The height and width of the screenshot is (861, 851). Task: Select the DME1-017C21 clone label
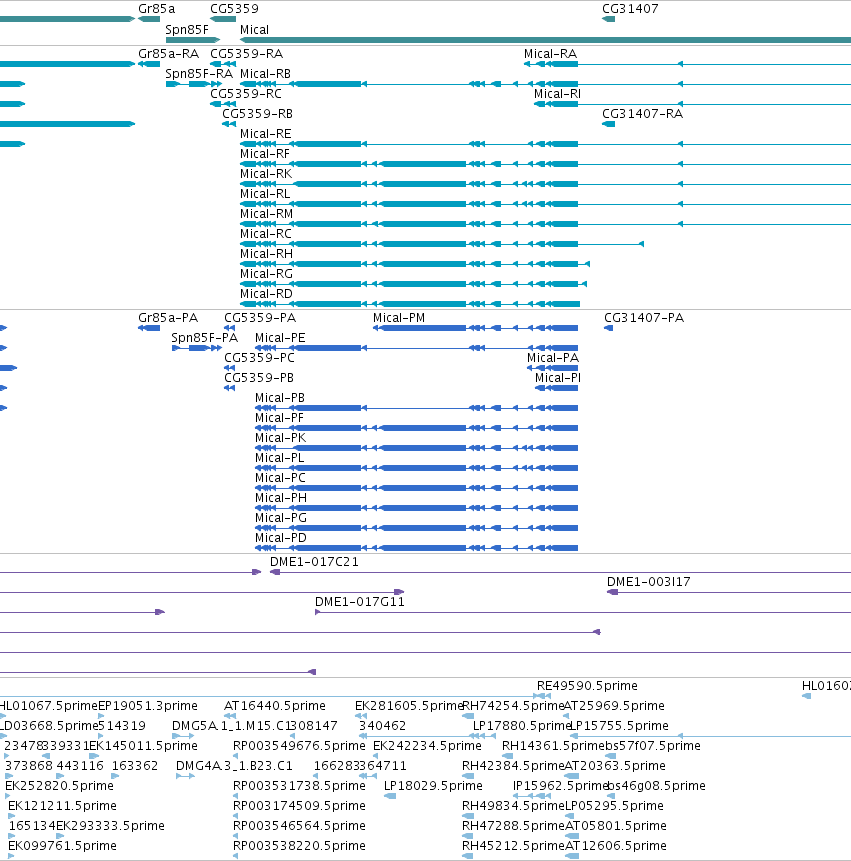coord(314,562)
